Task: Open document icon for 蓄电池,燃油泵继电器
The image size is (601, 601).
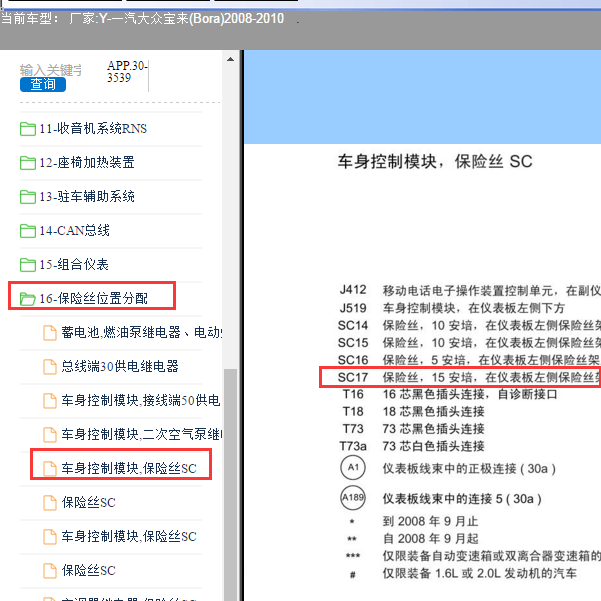Action: pos(50,333)
